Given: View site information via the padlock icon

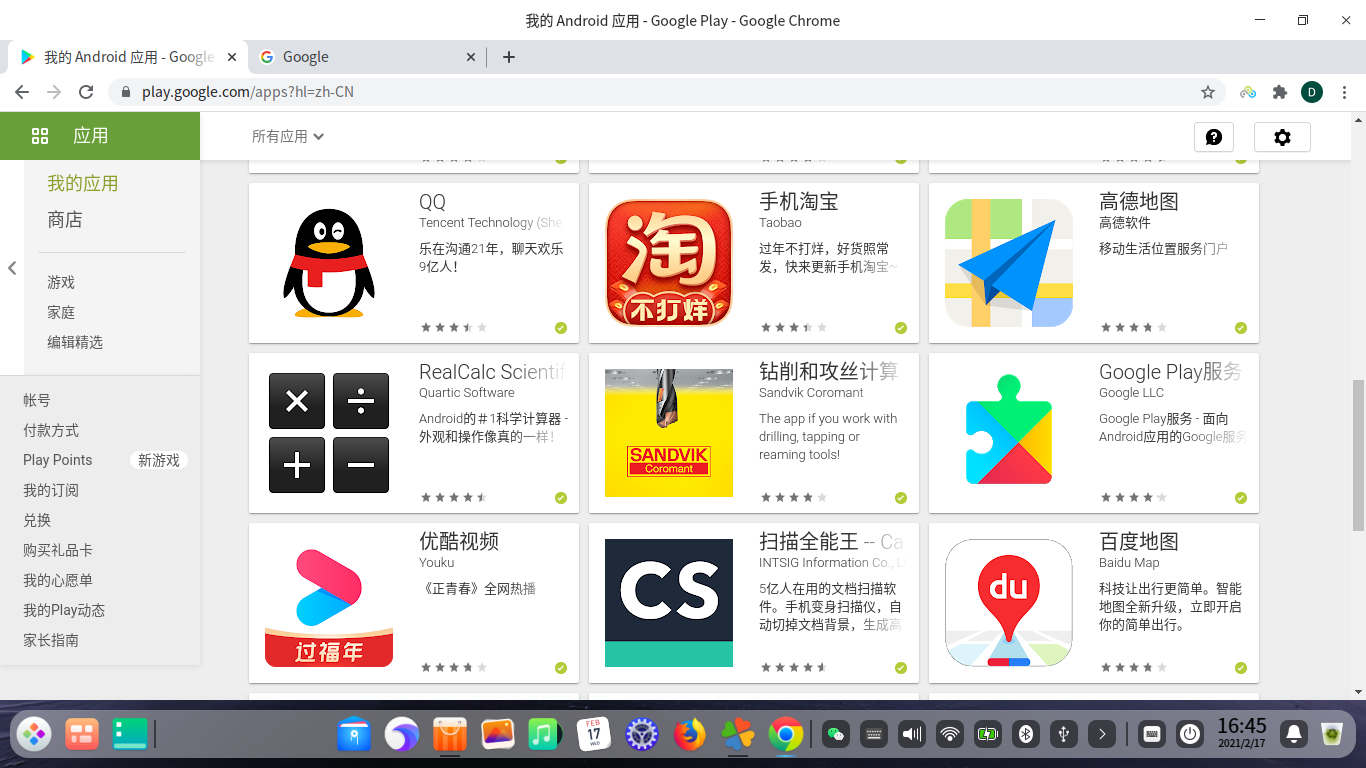Looking at the screenshot, I should 125,92.
